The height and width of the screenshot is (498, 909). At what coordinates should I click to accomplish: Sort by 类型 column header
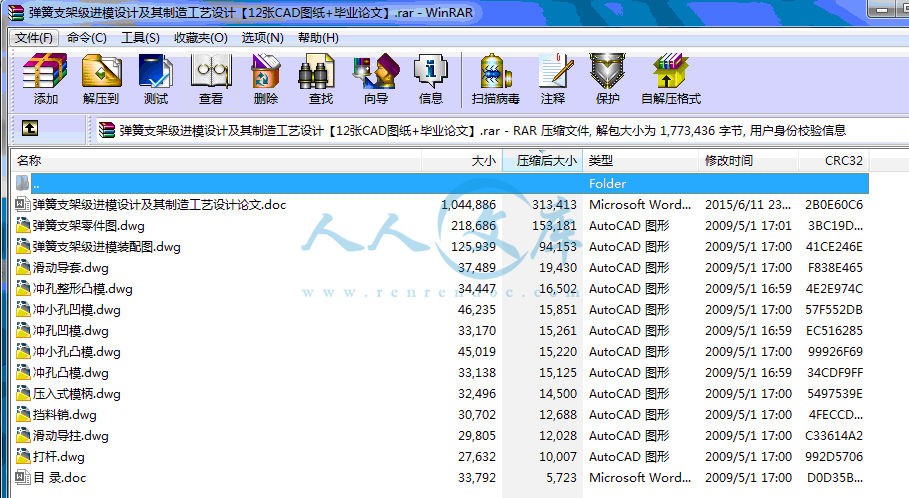(641, 161)
